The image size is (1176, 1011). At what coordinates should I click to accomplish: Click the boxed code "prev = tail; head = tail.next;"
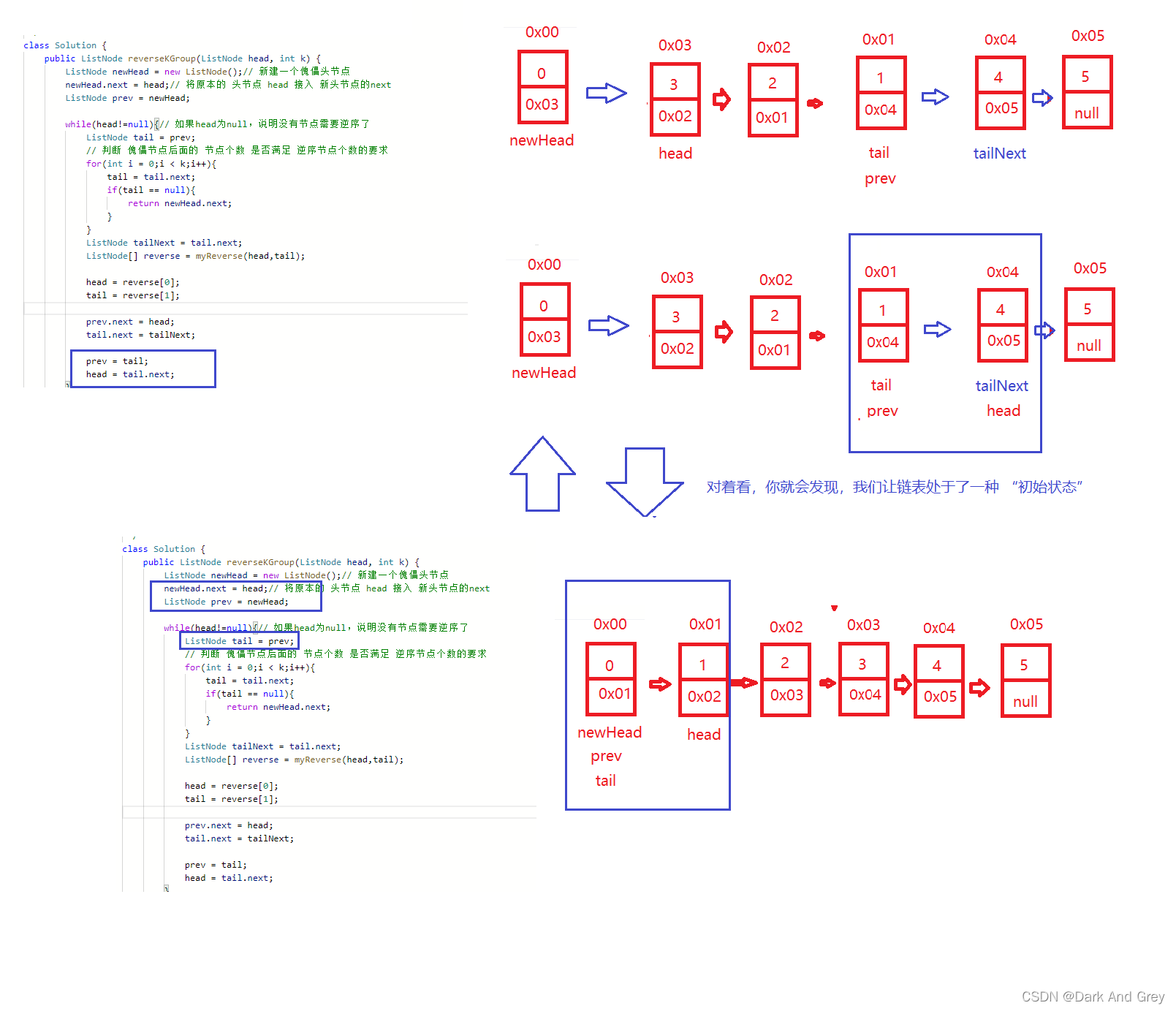click(x=143, y=368)
